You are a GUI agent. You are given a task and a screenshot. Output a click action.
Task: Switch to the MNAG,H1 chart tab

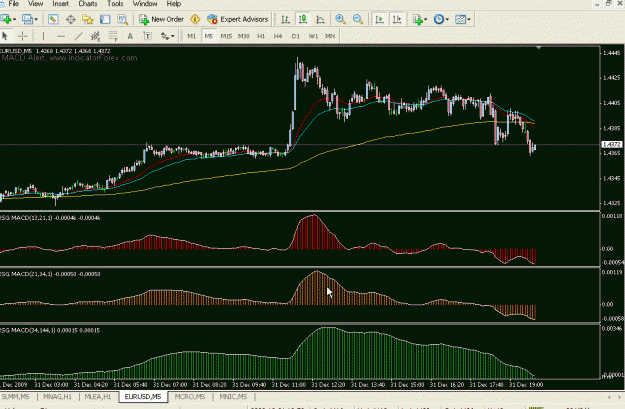click(57, 397)
